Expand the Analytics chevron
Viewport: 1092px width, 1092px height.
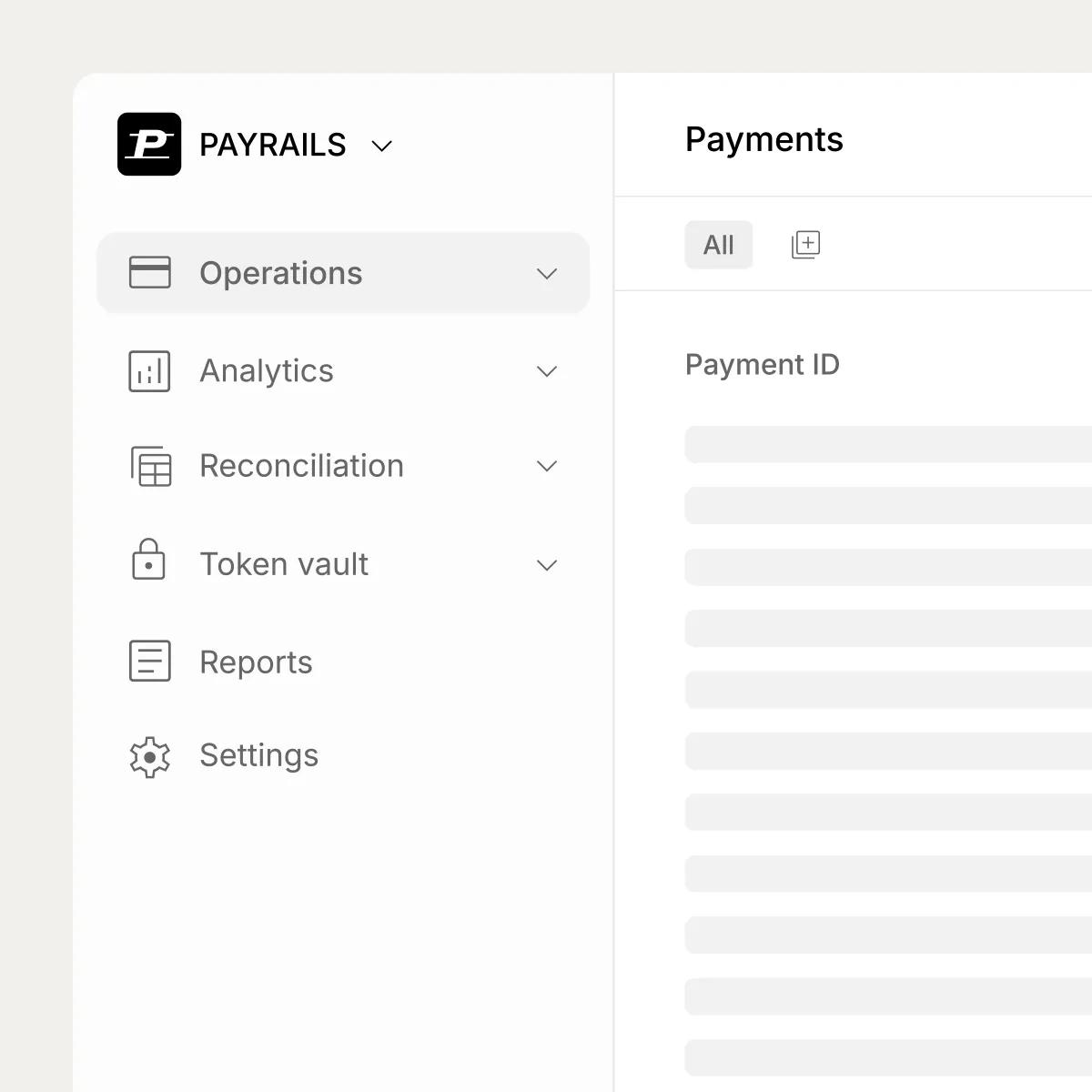(547, 371)
